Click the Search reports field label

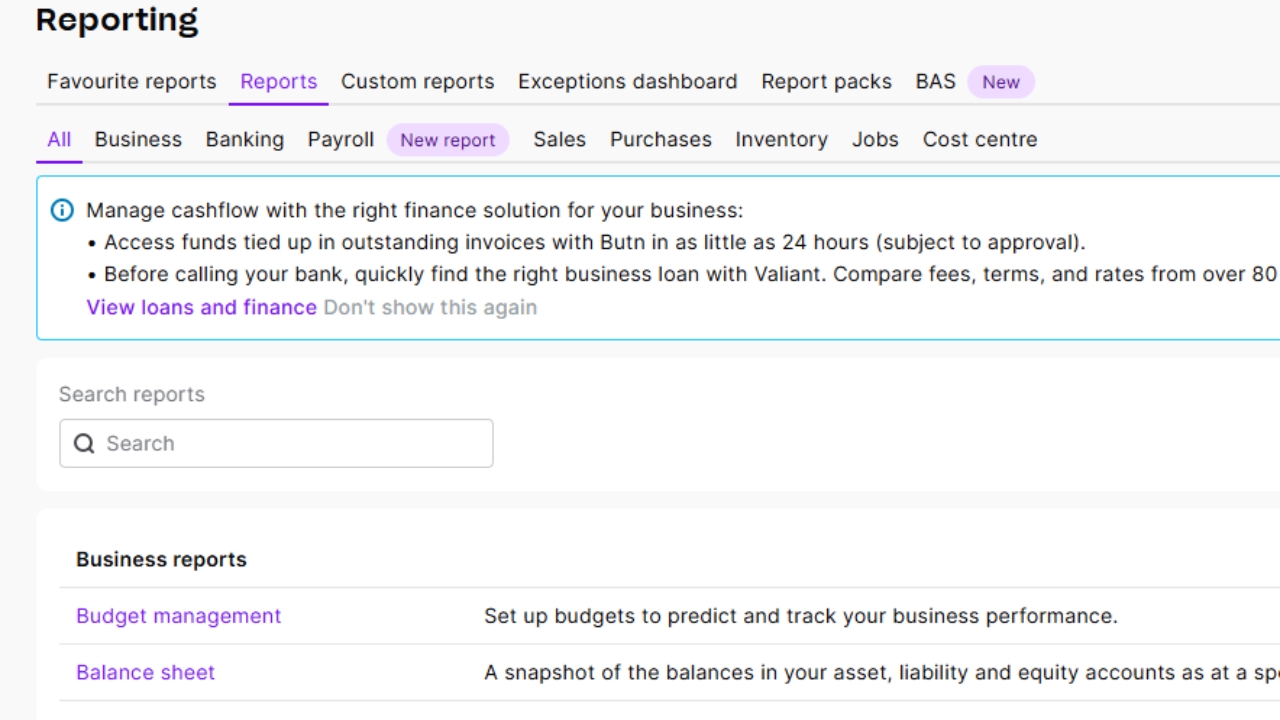point(132,394)
